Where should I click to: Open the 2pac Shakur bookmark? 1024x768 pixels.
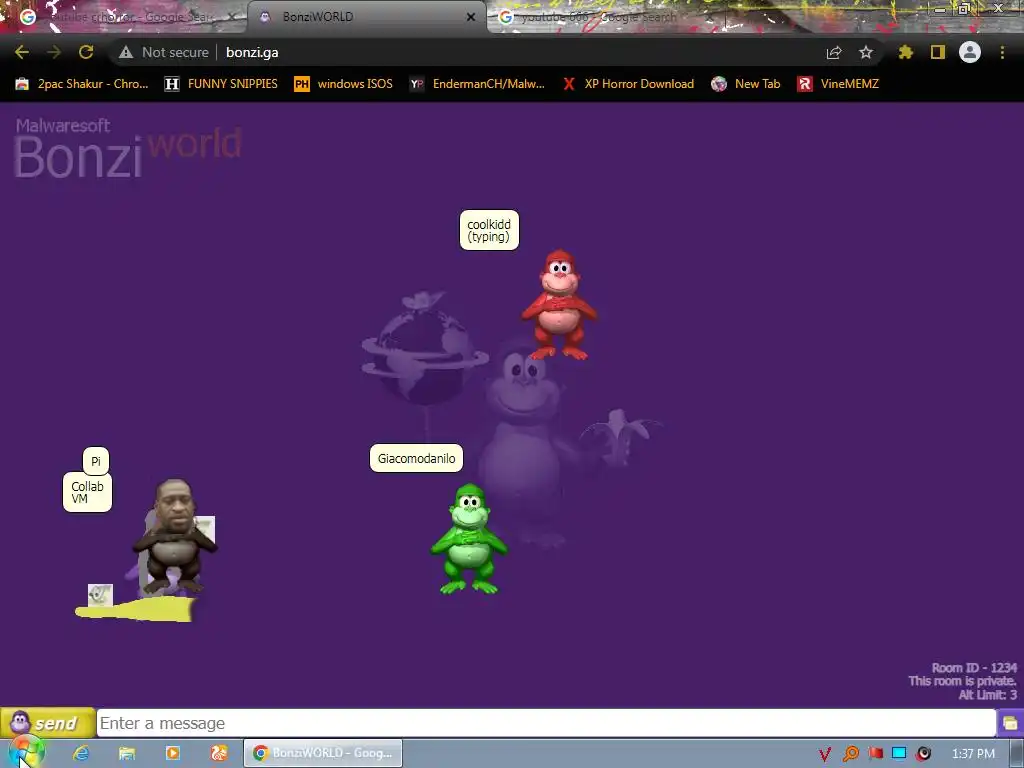[82, 84]
